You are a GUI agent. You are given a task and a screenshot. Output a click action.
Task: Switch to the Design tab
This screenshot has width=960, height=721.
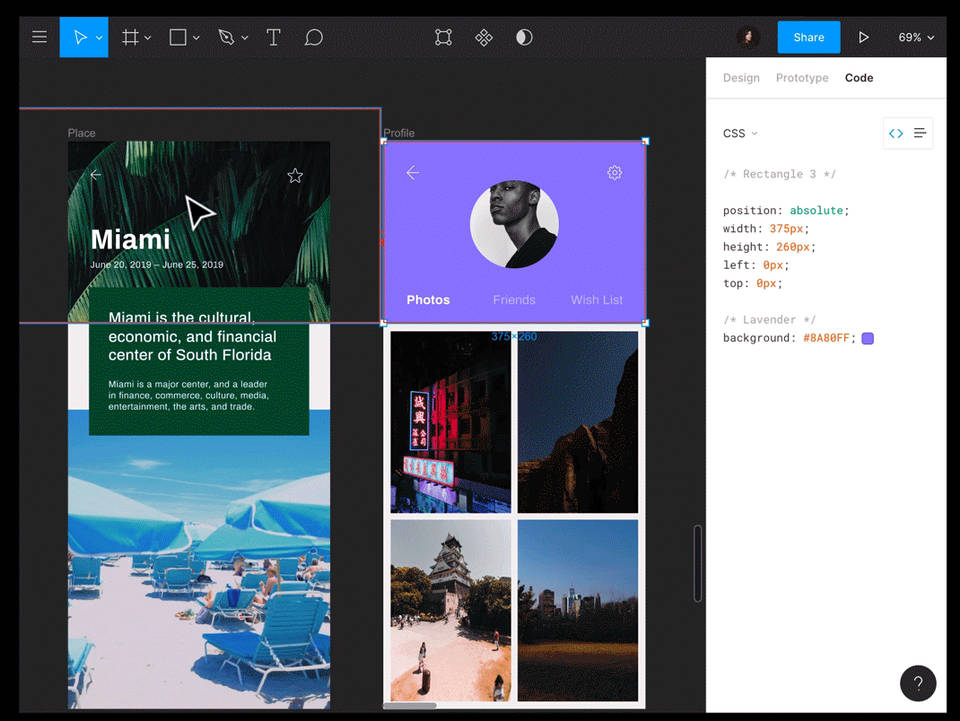(741, 77)
